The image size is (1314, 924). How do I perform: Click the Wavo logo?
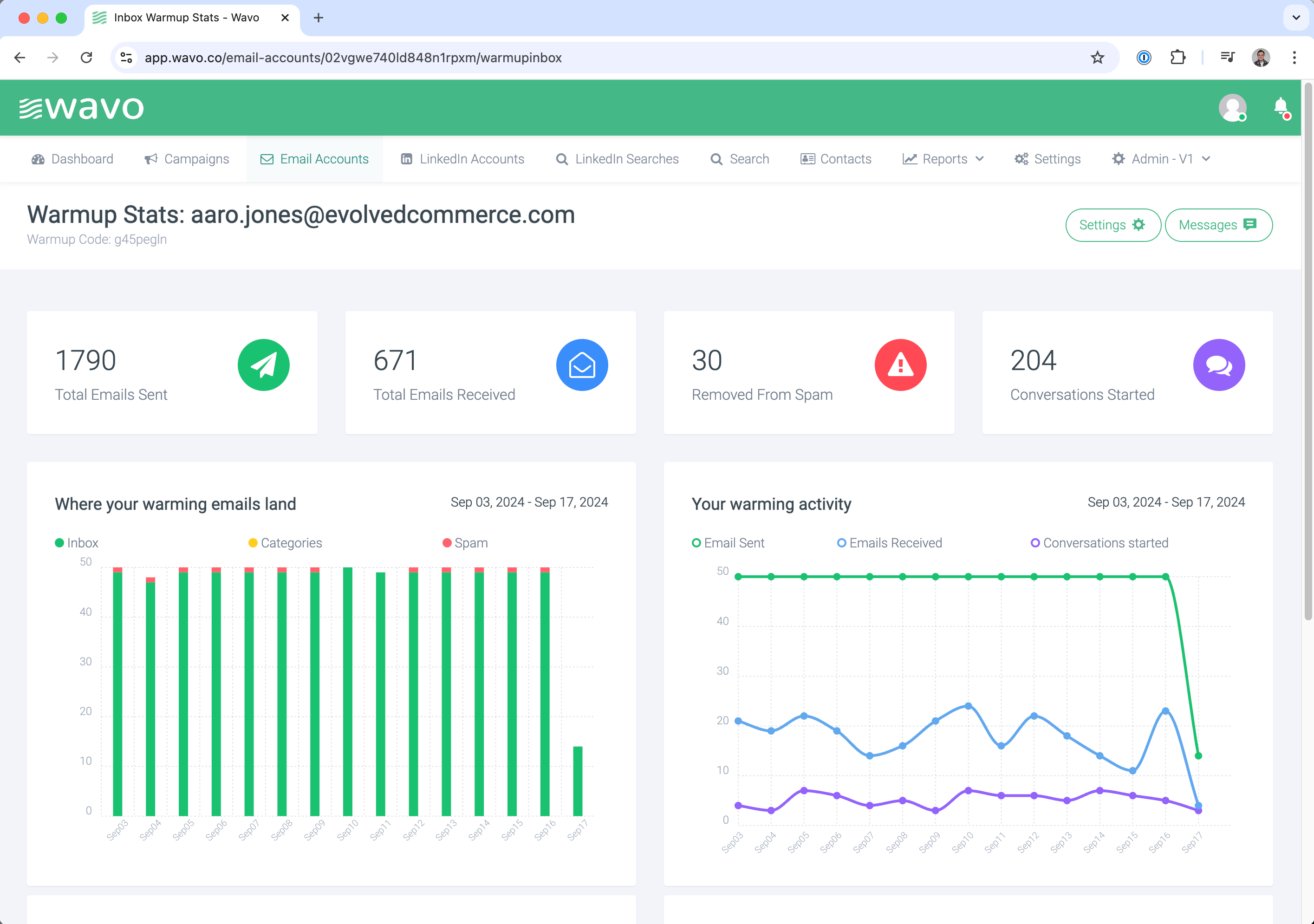pos(82,108)
